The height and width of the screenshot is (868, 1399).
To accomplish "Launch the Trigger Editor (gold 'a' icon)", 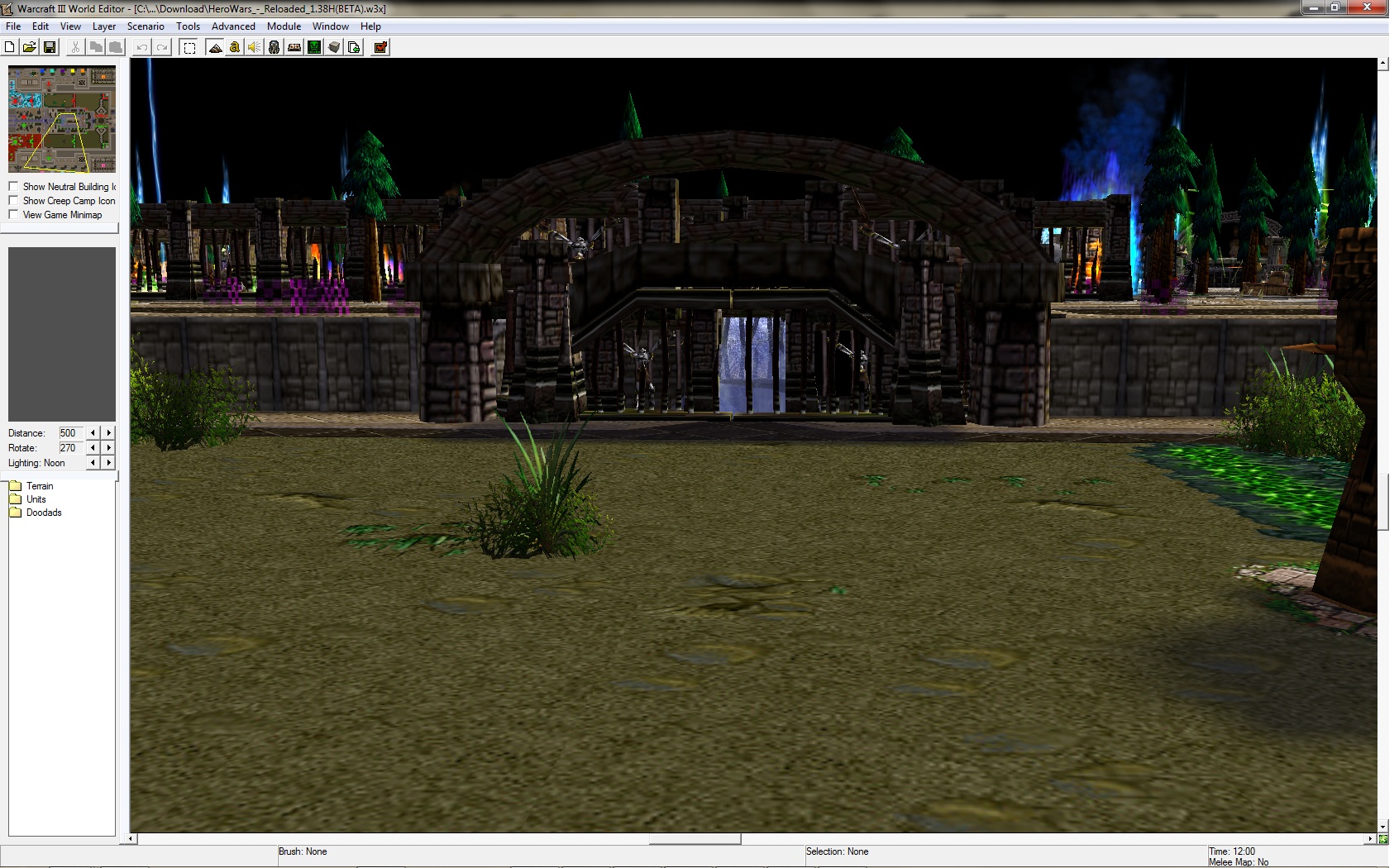I will (x=235, y=47).
